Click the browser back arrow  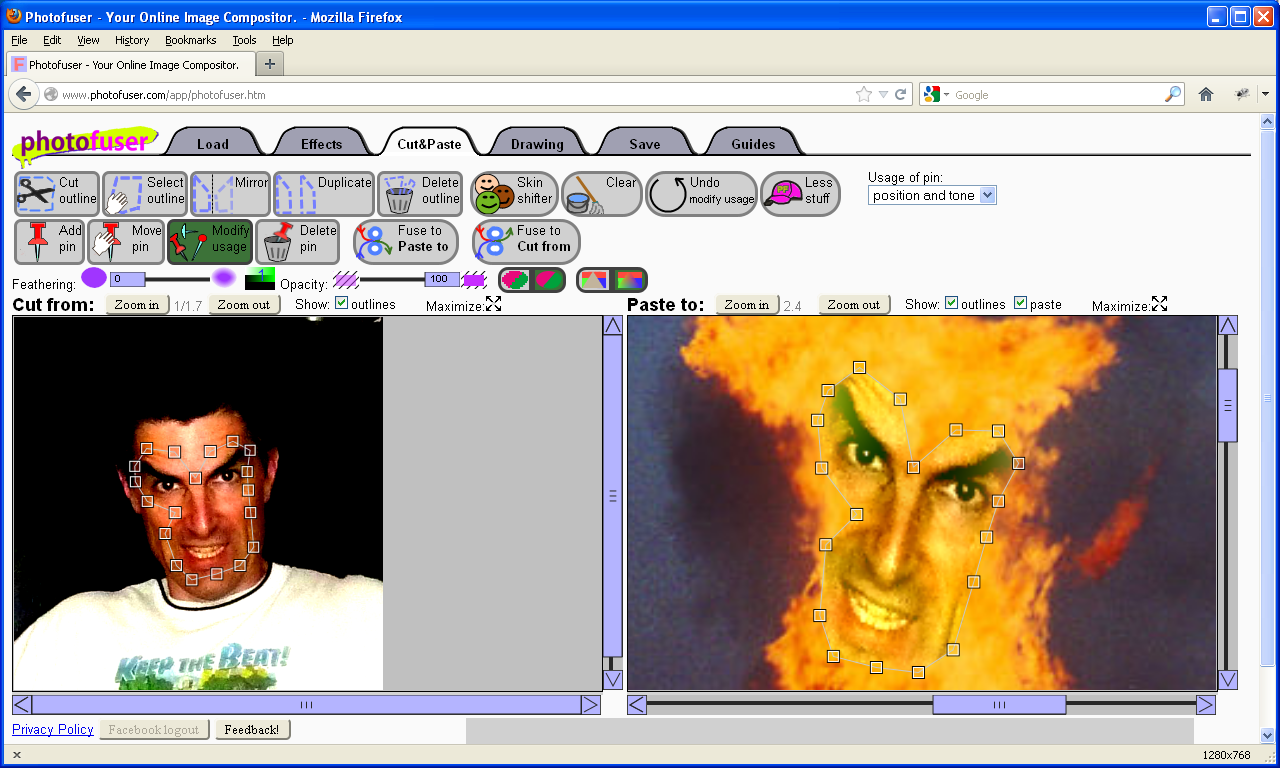[24, 94]
